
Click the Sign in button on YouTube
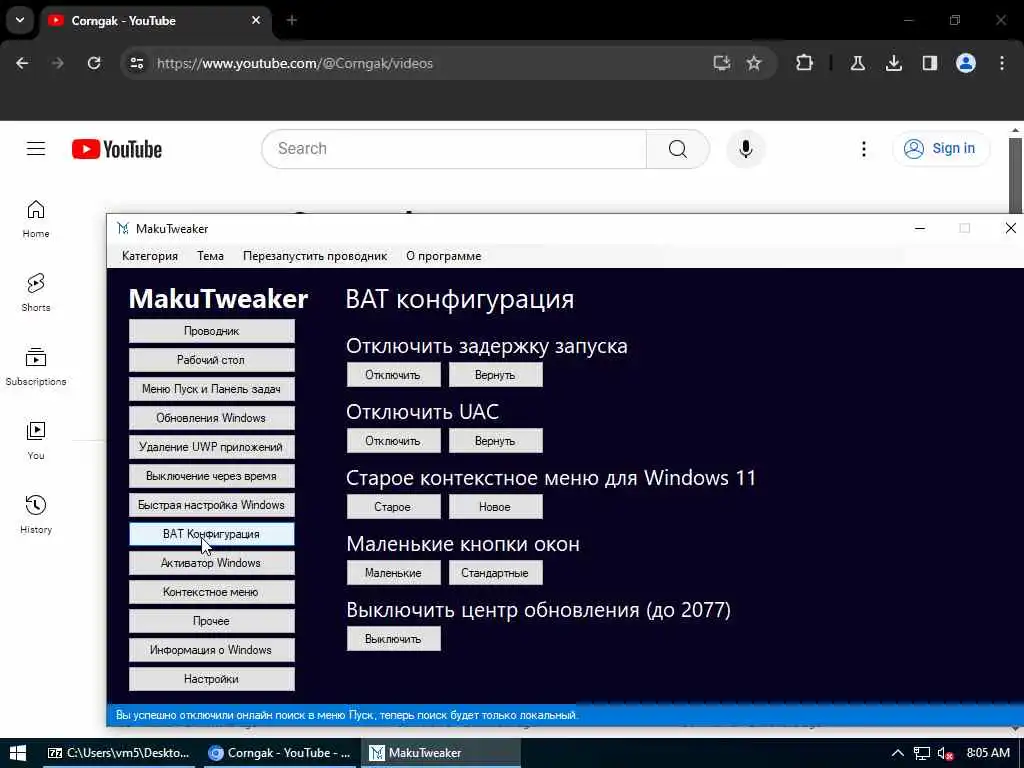[941, 149]
